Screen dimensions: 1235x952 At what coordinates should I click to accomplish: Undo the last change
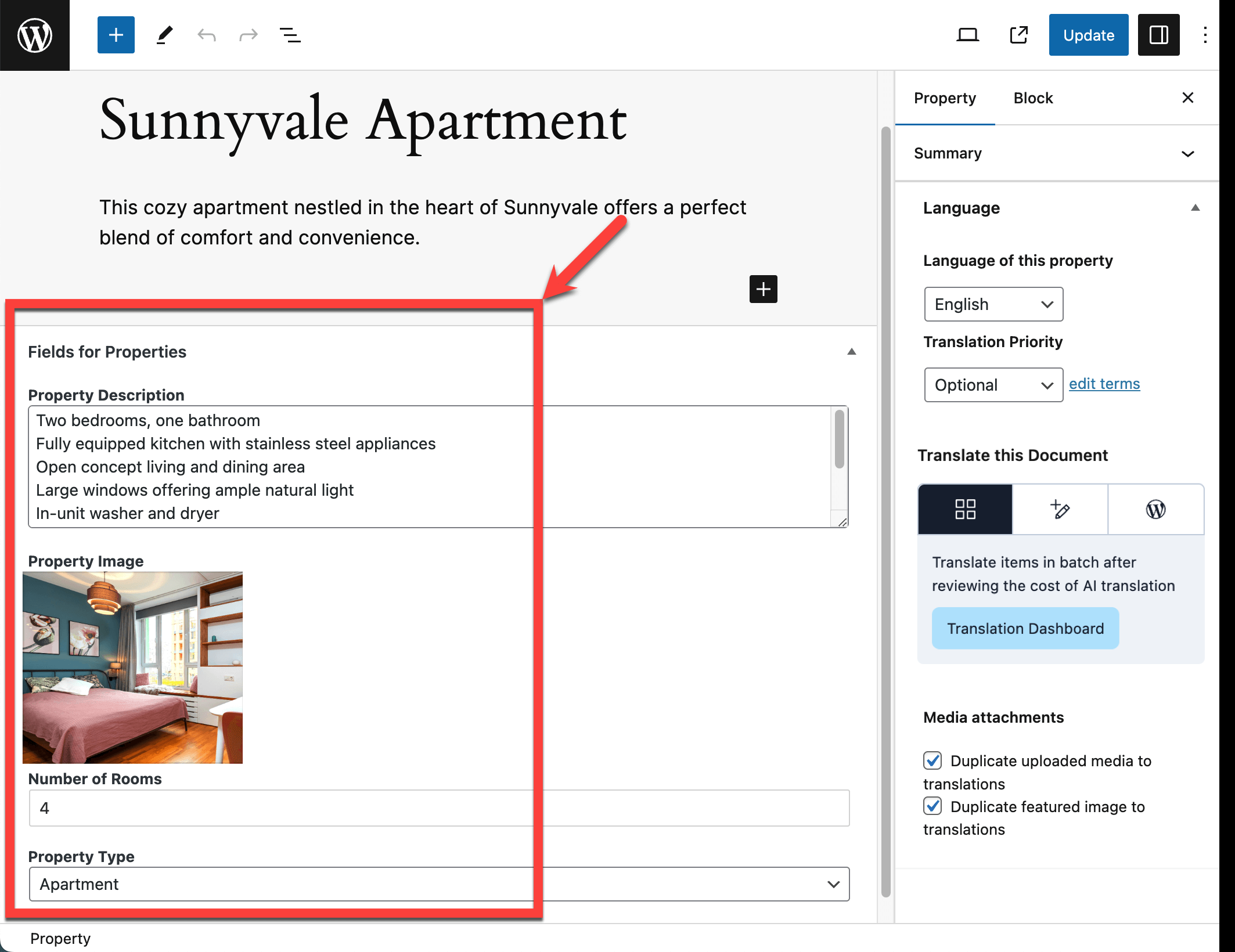(207, 35)
